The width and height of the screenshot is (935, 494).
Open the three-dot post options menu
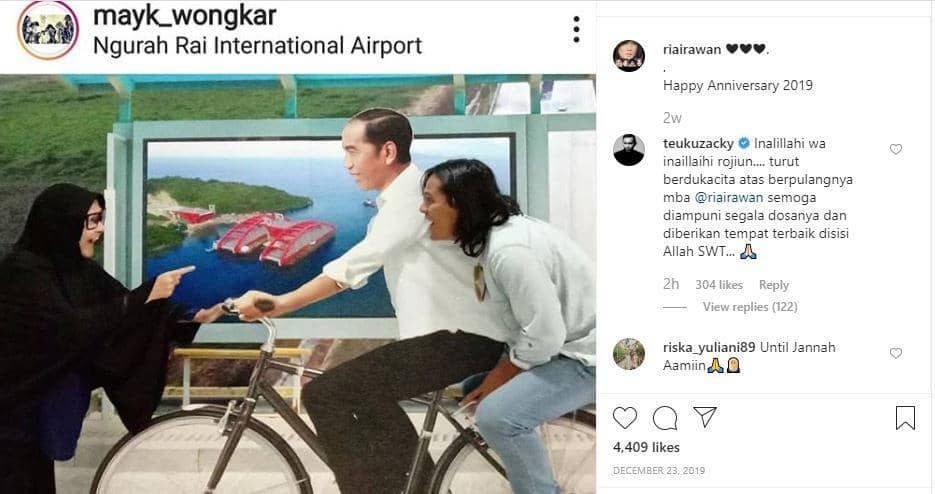point(576,29)
